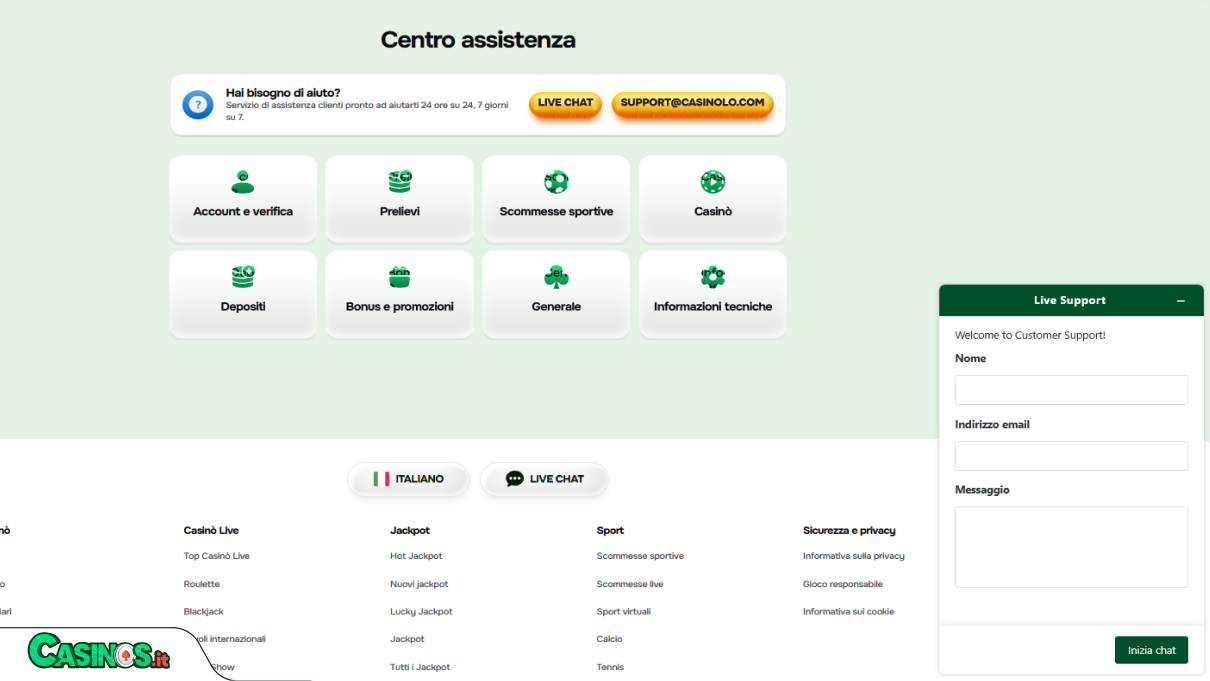Open the Generale help category
The image size is (1210, 681).
point(556,294)
